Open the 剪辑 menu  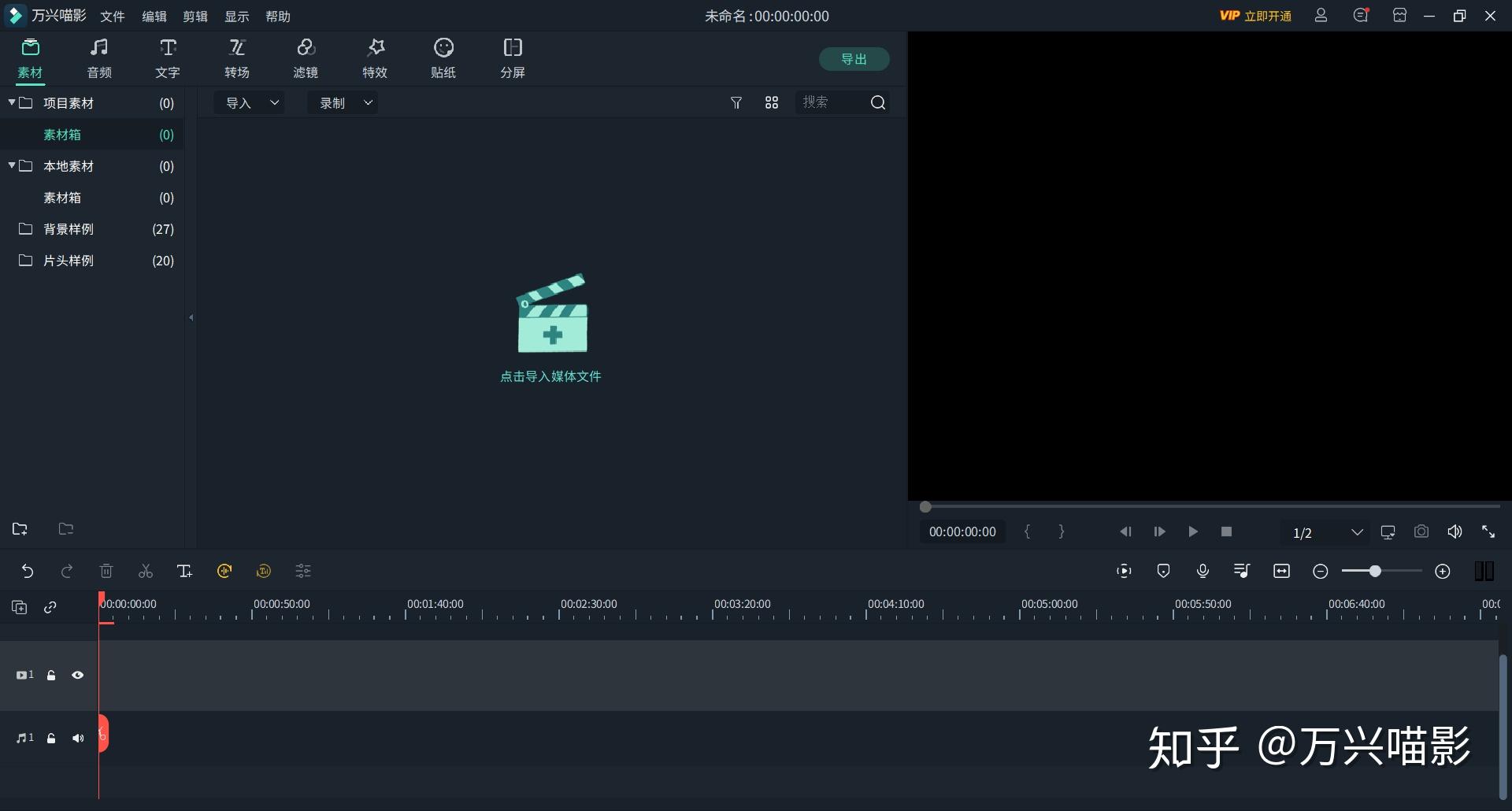195,16
